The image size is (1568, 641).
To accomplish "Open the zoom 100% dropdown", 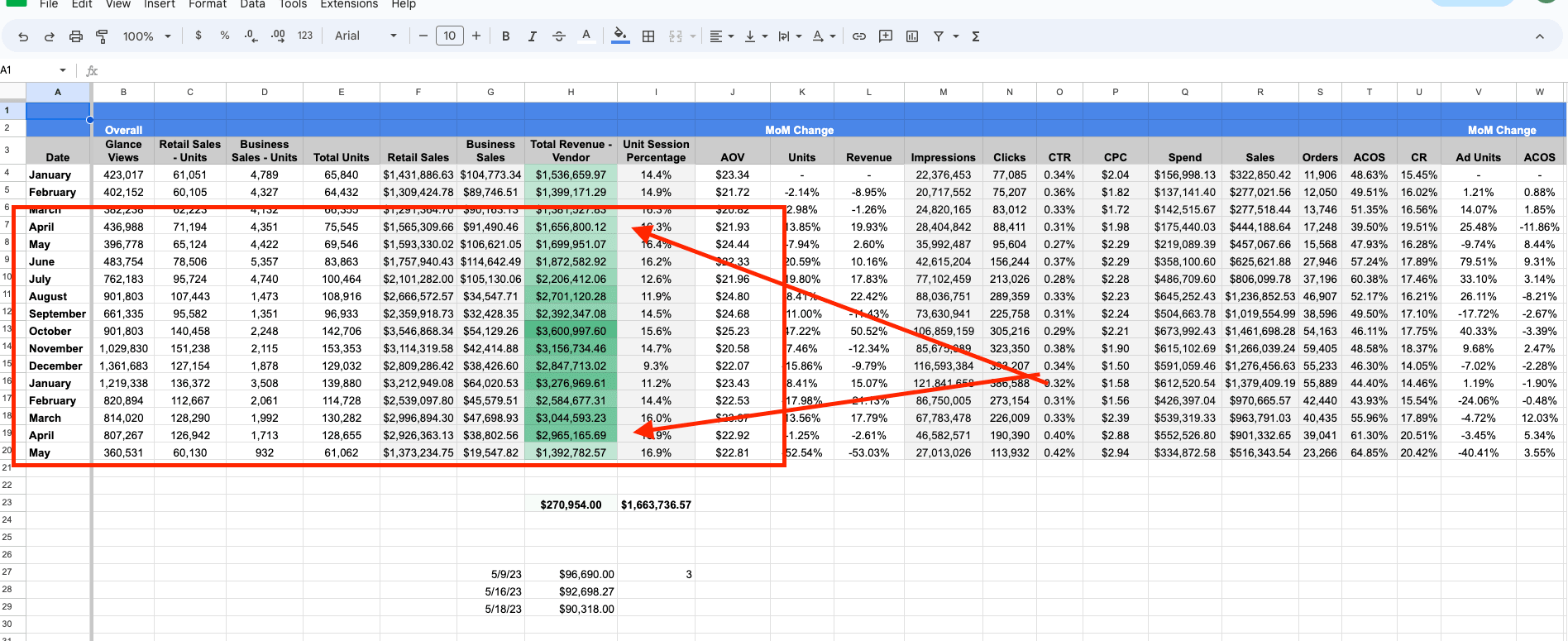I will tap(146, 36).
